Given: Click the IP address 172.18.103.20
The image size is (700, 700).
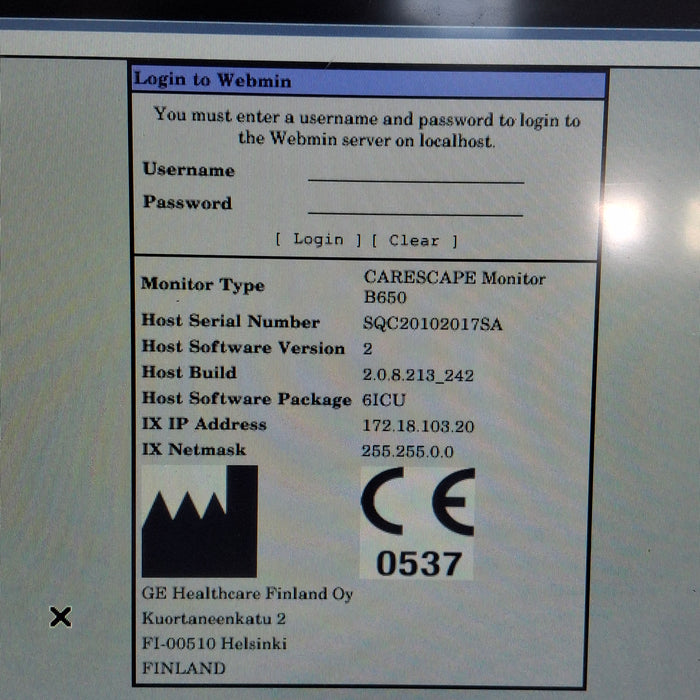Looking at the screenshot, I should click(x=418, y=426).
